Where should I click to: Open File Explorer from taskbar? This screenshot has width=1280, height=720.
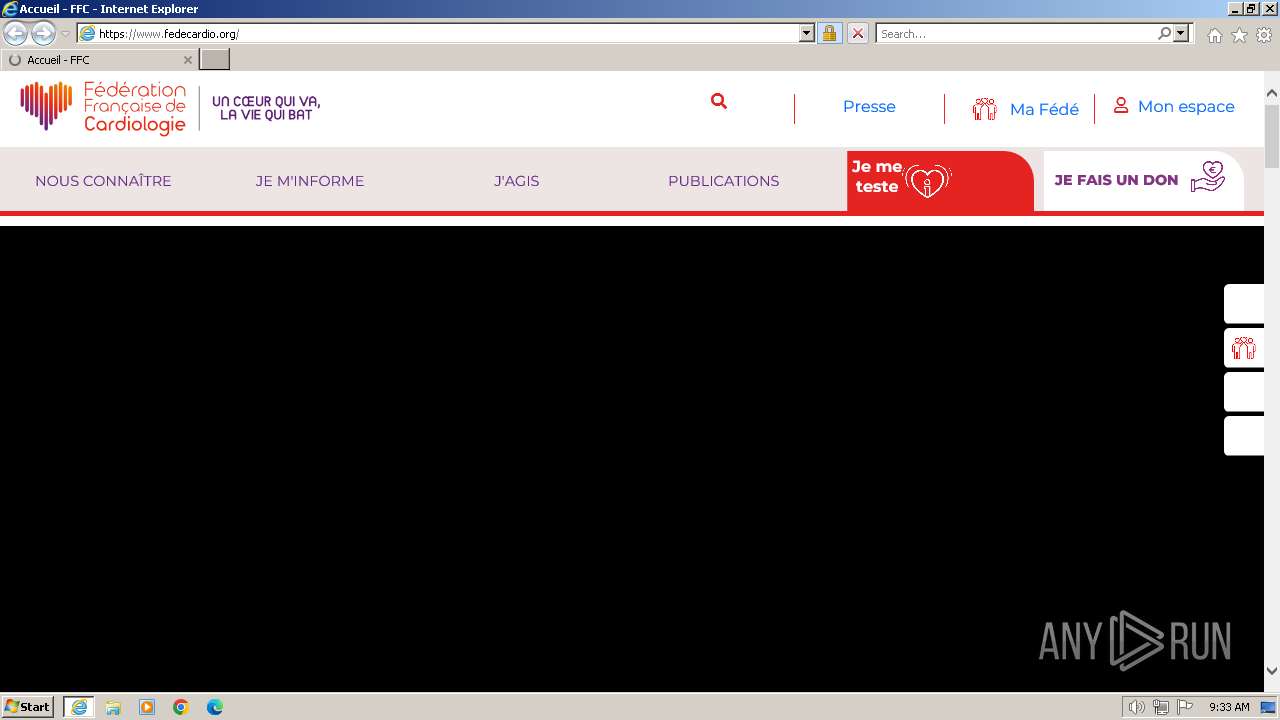pyautogui.click(x=113, y=707)
